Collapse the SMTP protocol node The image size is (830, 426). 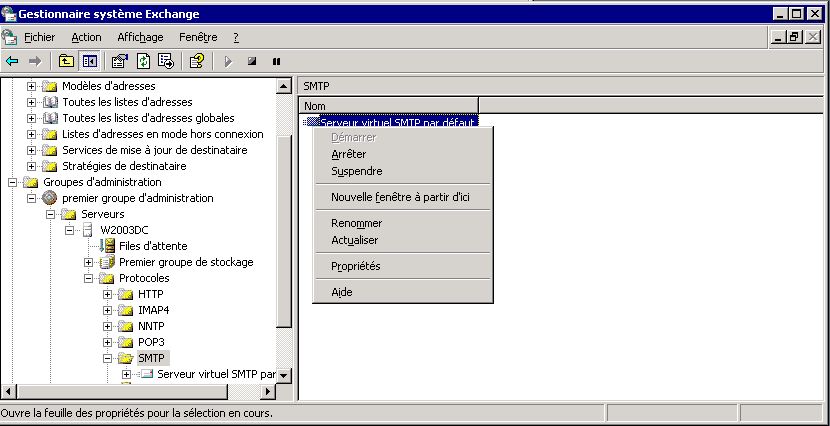[107, 358]
